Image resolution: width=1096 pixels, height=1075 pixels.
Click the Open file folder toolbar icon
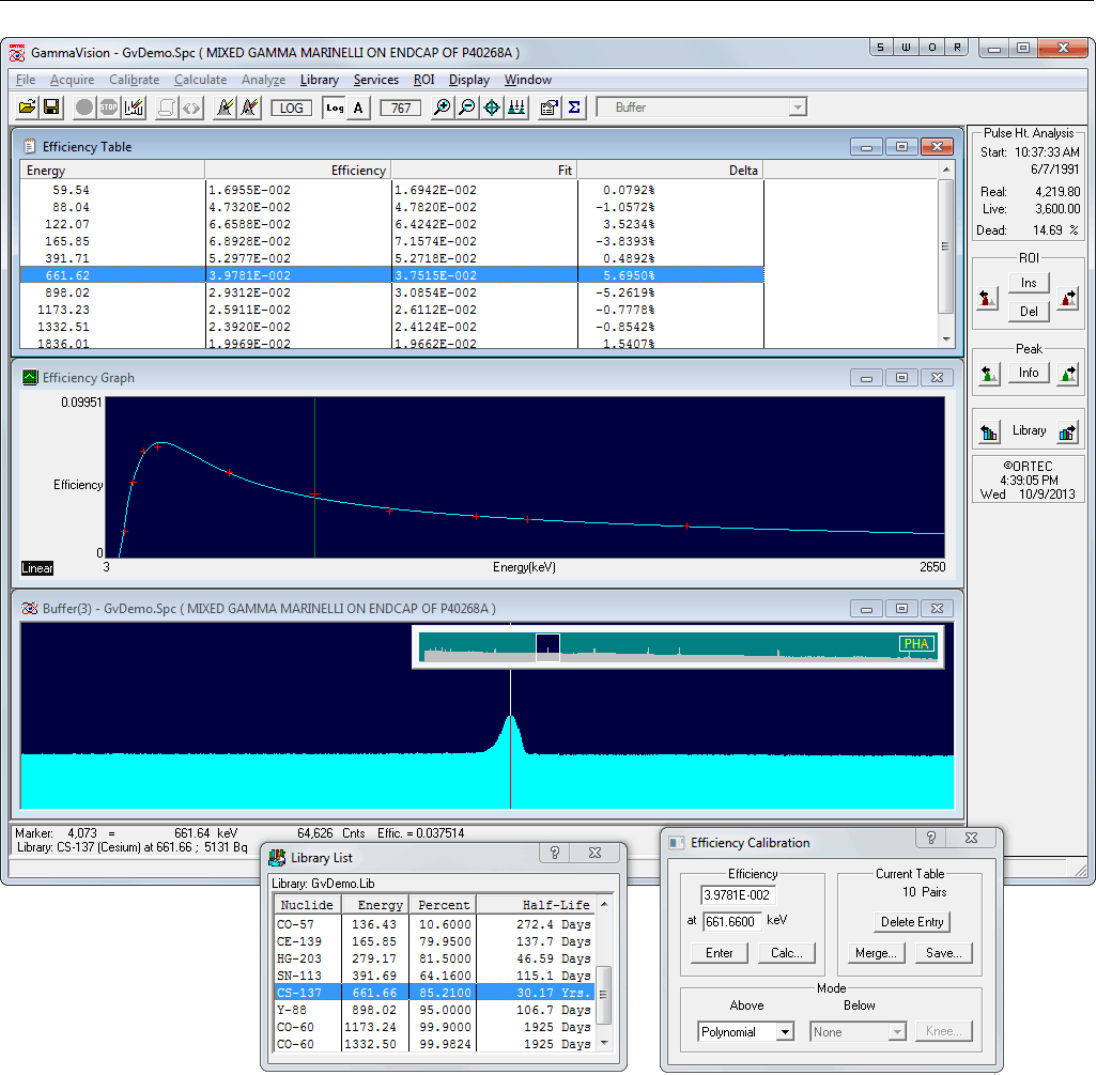(27, 108)
